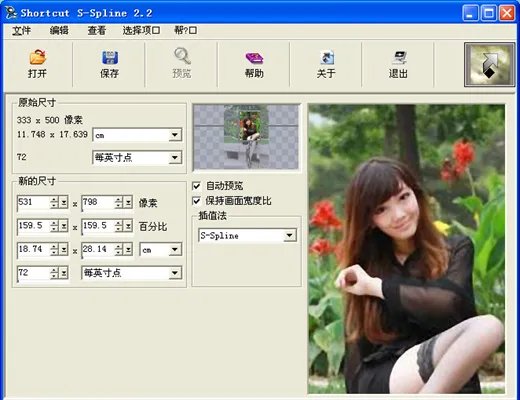Click the small navigation thumbnail preview
This screenshot has width=520, height=400.
tap(246, 137)
